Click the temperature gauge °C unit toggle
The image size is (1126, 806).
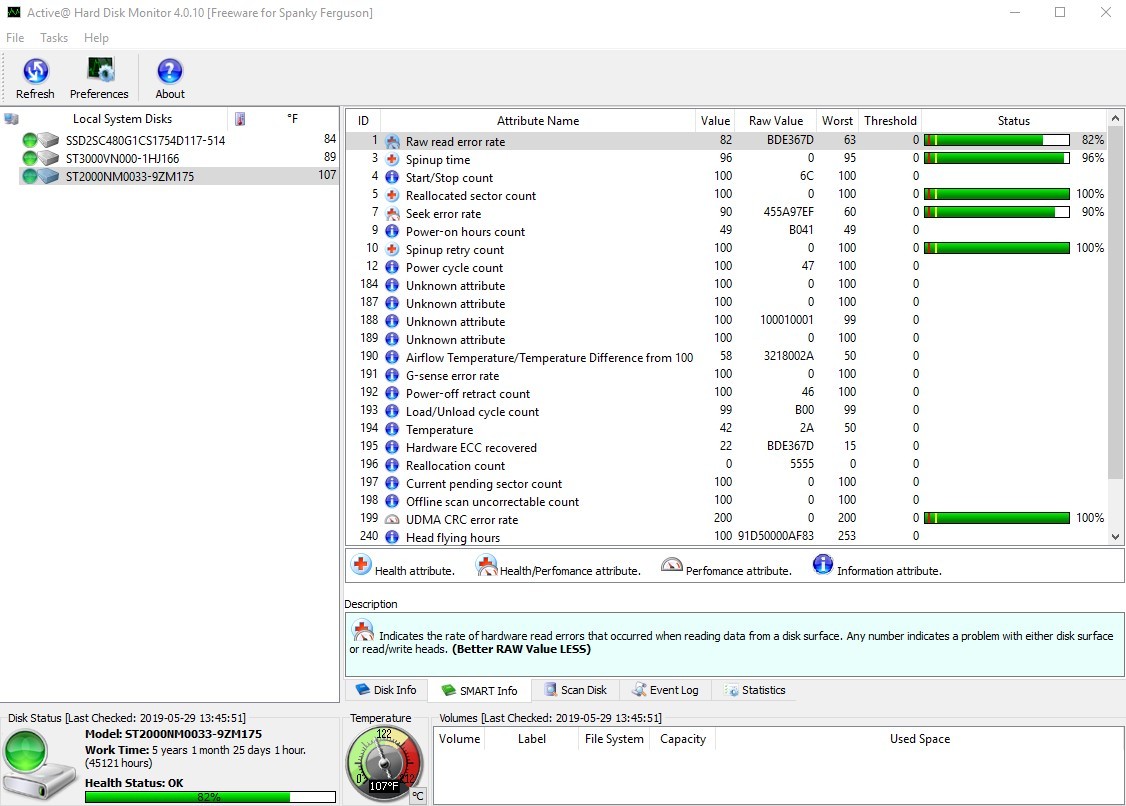417,795
